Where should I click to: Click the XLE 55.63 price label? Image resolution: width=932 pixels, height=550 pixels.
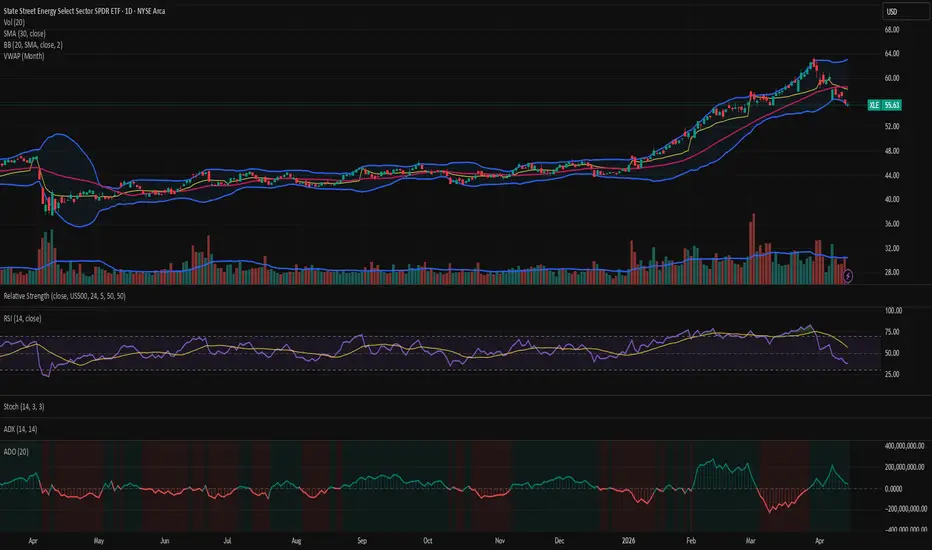click(x=884, y=105)
